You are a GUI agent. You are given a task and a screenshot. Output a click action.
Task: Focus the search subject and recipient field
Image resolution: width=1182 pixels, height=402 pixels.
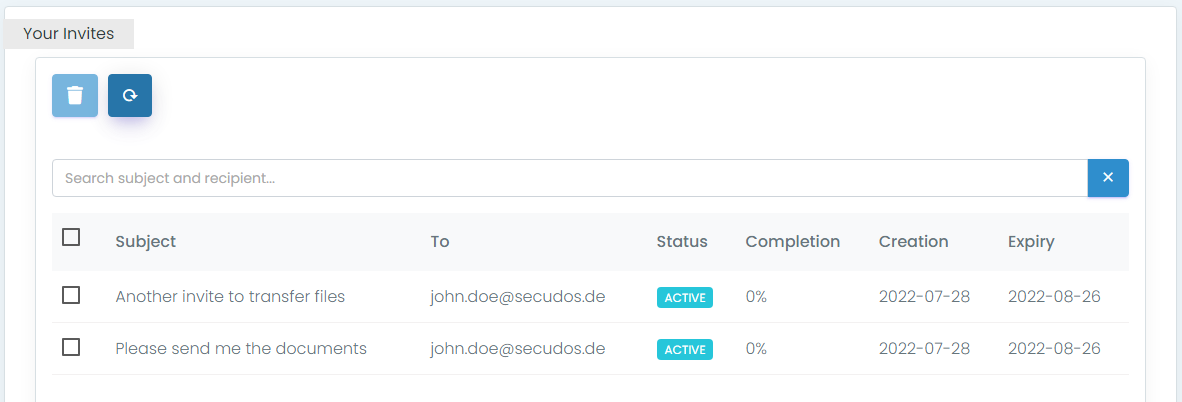click(569, 178)
